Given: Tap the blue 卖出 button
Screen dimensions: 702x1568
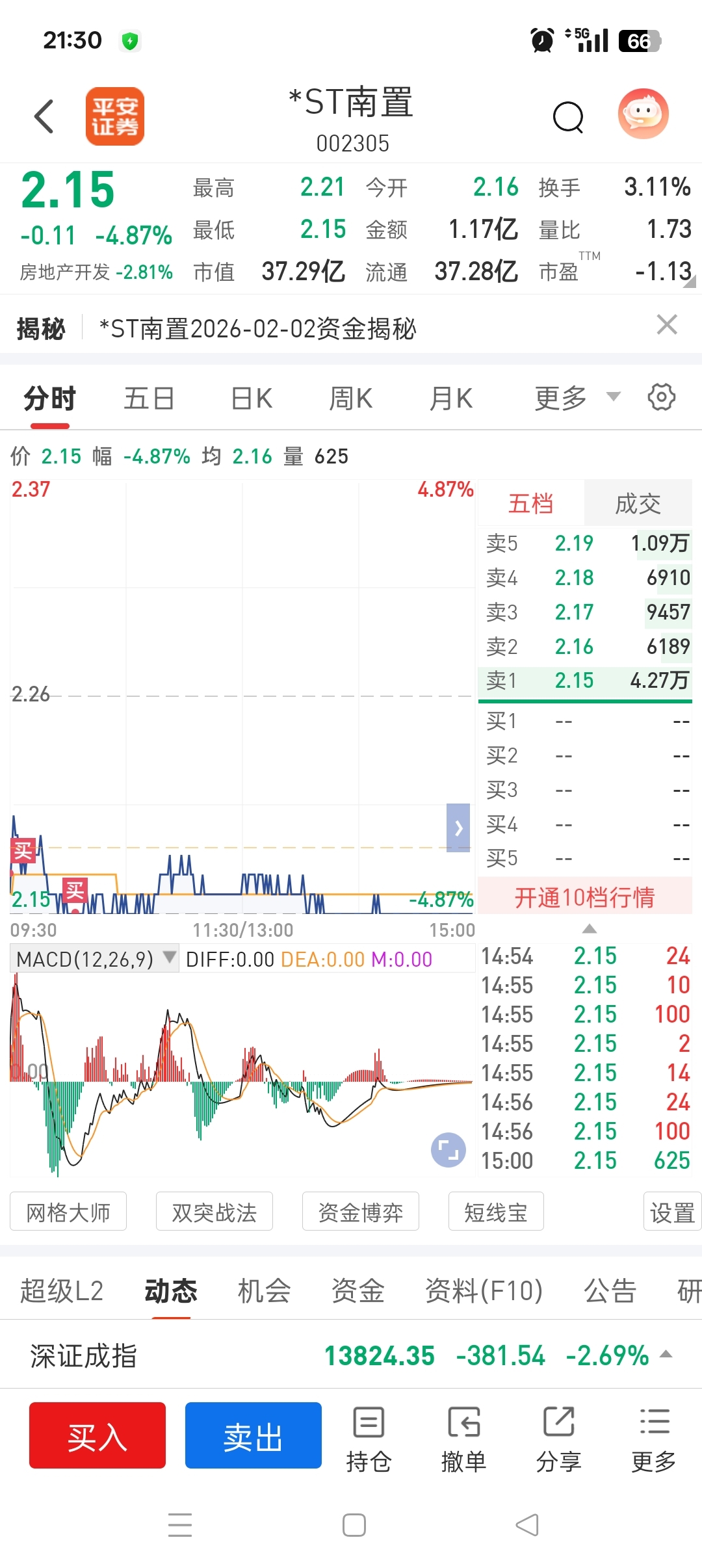Looking at the screenshot, I should pos(253,1435).
